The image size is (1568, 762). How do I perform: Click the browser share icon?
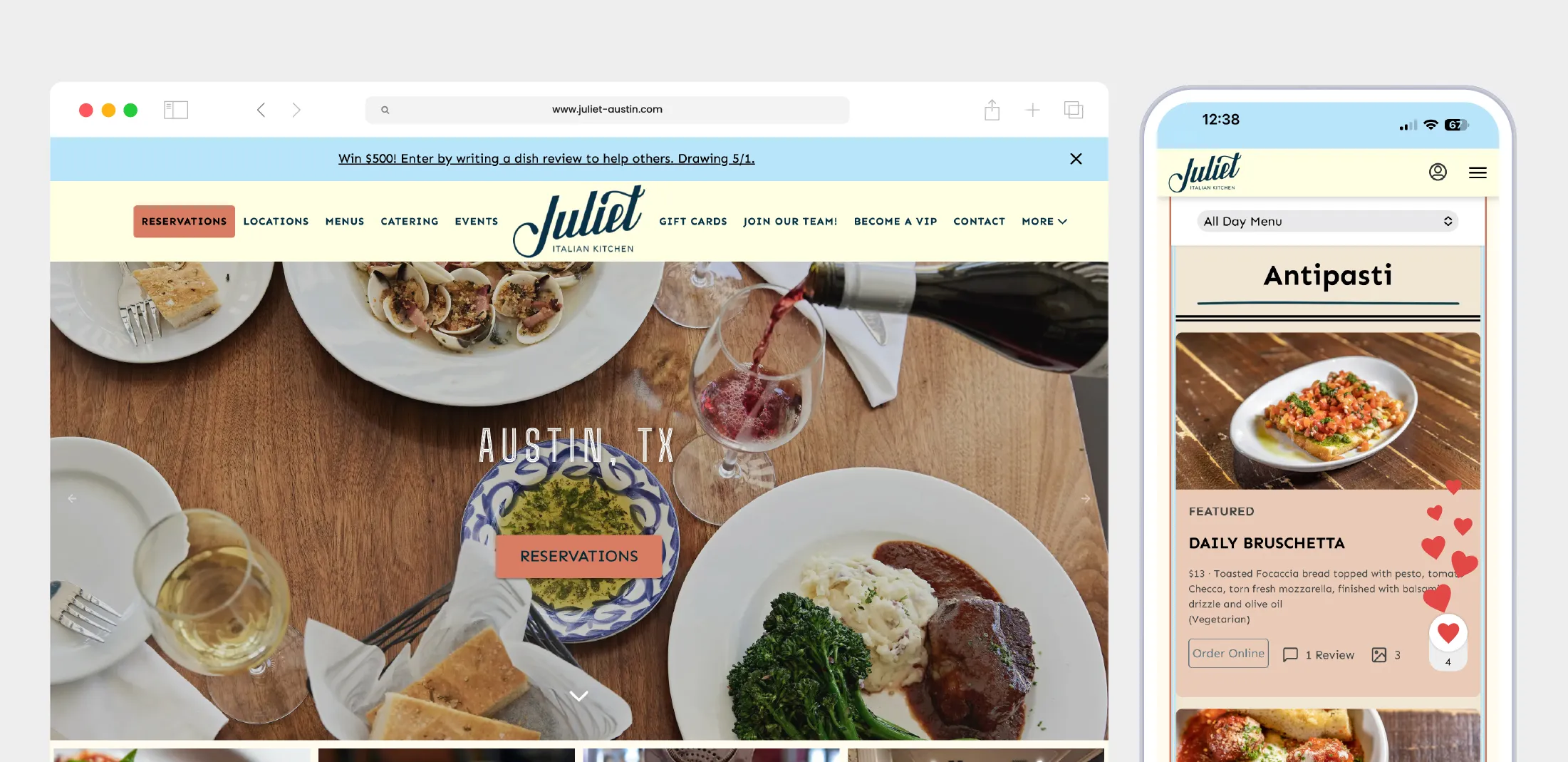pos(992,110)
